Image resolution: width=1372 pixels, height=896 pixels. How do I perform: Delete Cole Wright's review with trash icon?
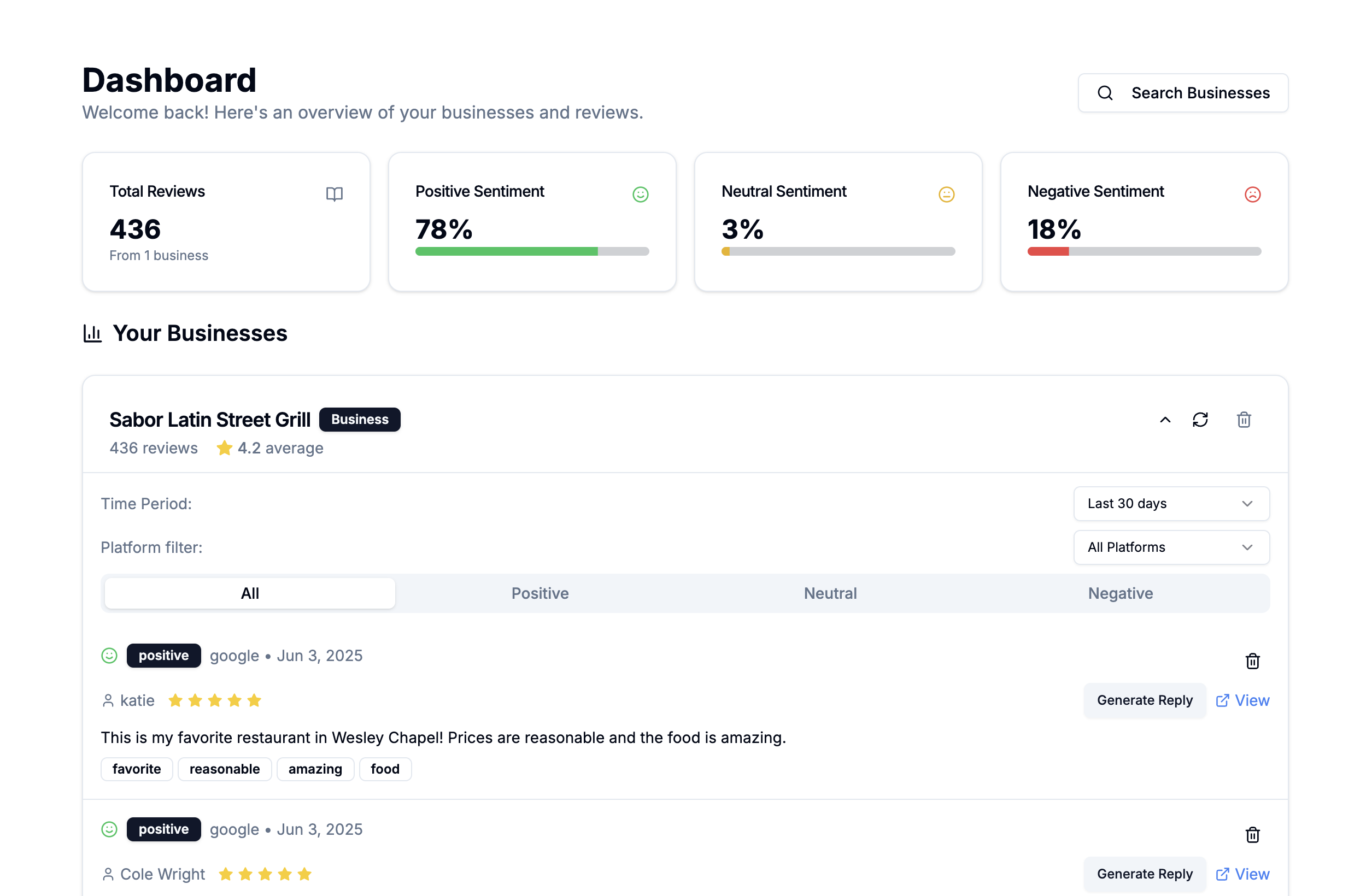pos(1252,834)
